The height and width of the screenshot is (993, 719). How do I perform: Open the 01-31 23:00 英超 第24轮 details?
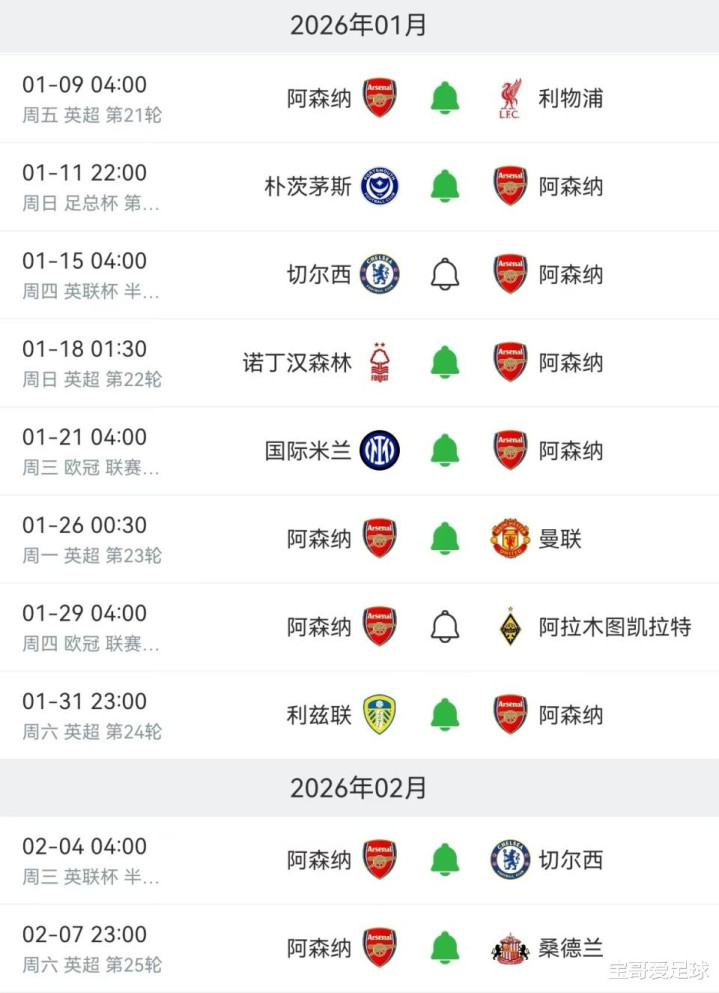point(92,715)
